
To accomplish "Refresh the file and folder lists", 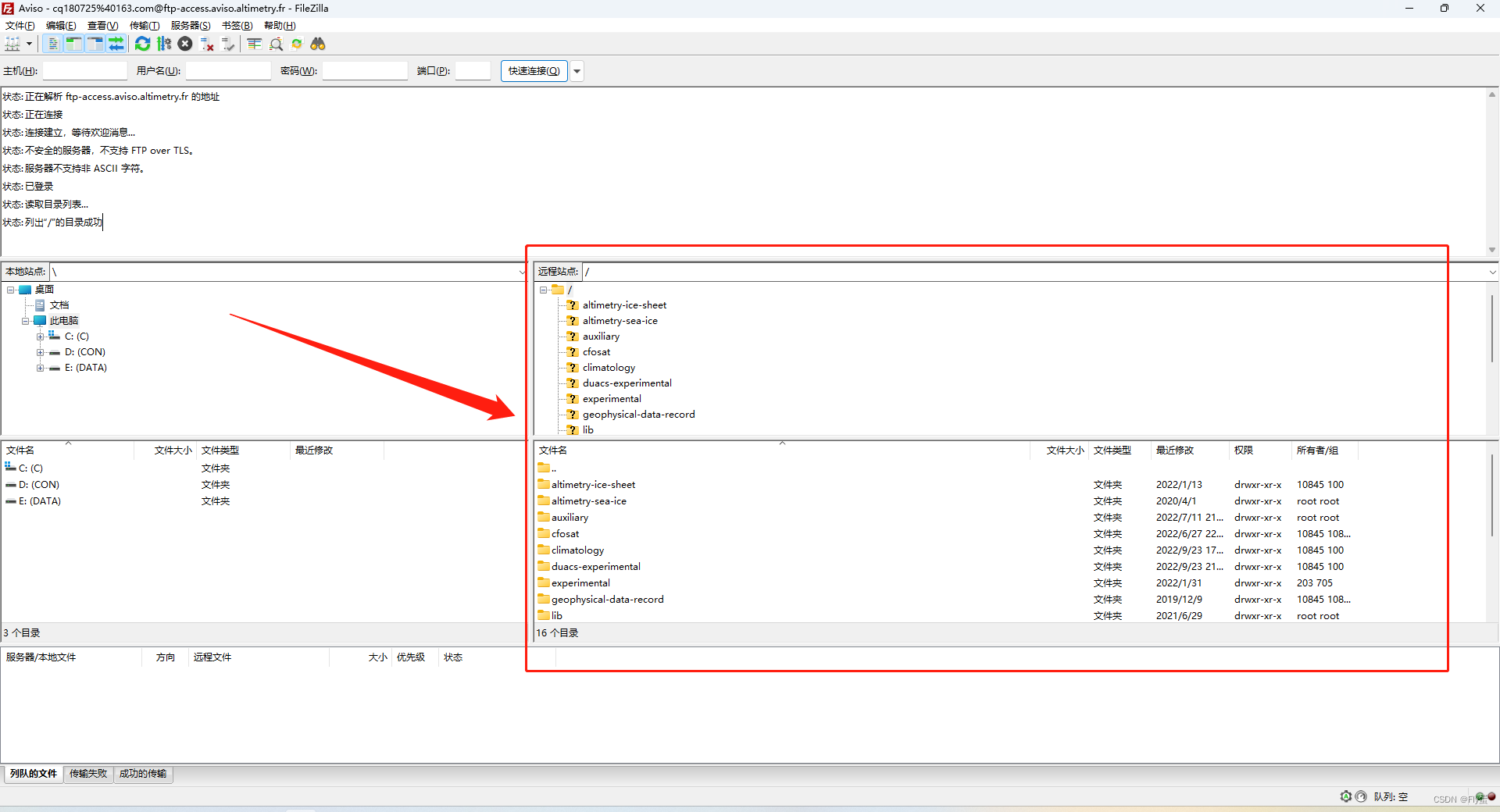I will pyautogui.click(x=142, y=44).
